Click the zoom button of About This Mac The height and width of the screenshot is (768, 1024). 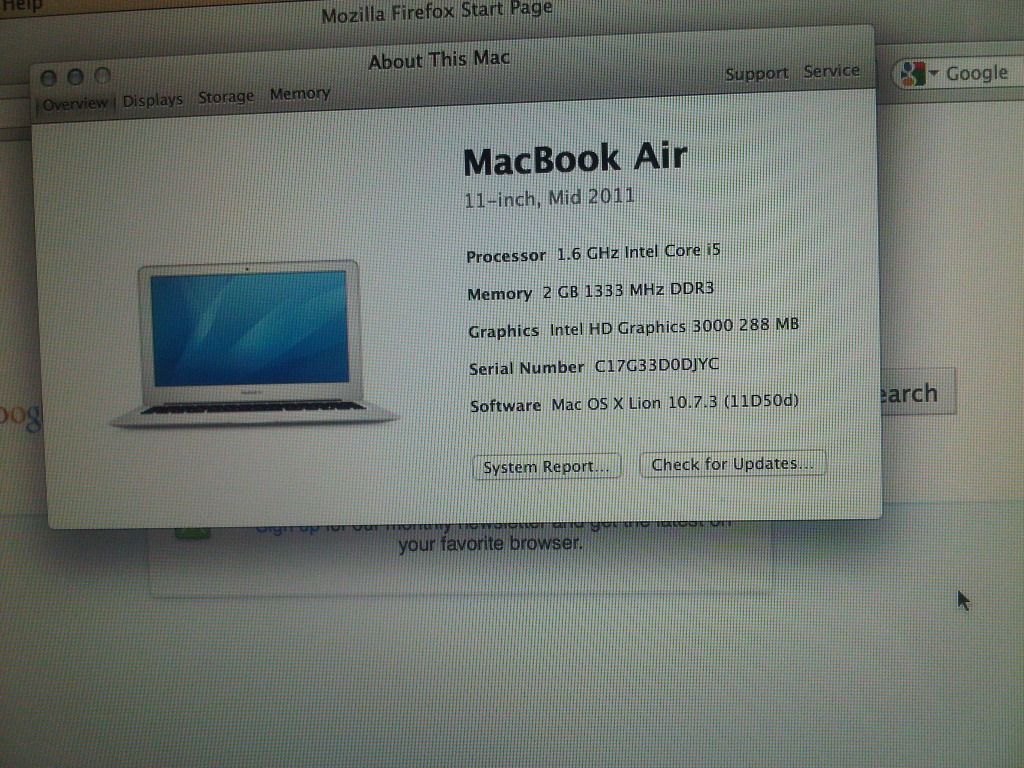tap(103, 76)
